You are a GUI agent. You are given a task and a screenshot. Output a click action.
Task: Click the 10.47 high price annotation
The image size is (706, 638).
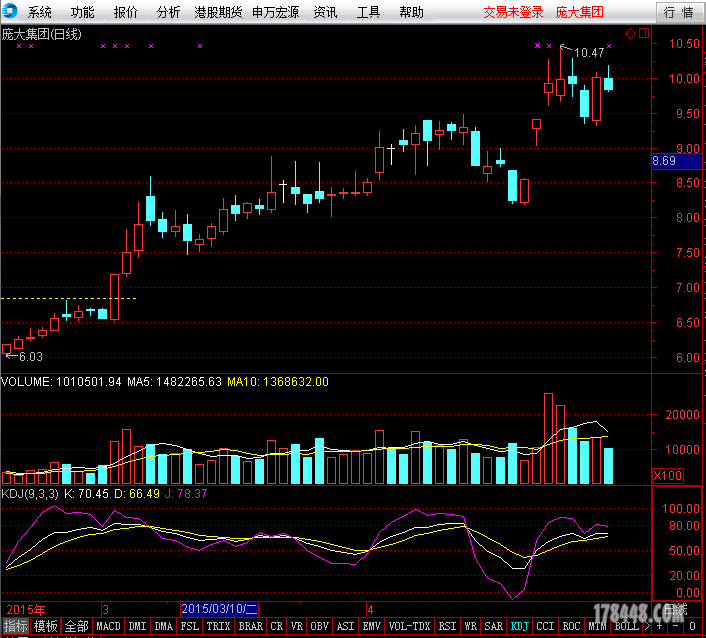point(589,53)
